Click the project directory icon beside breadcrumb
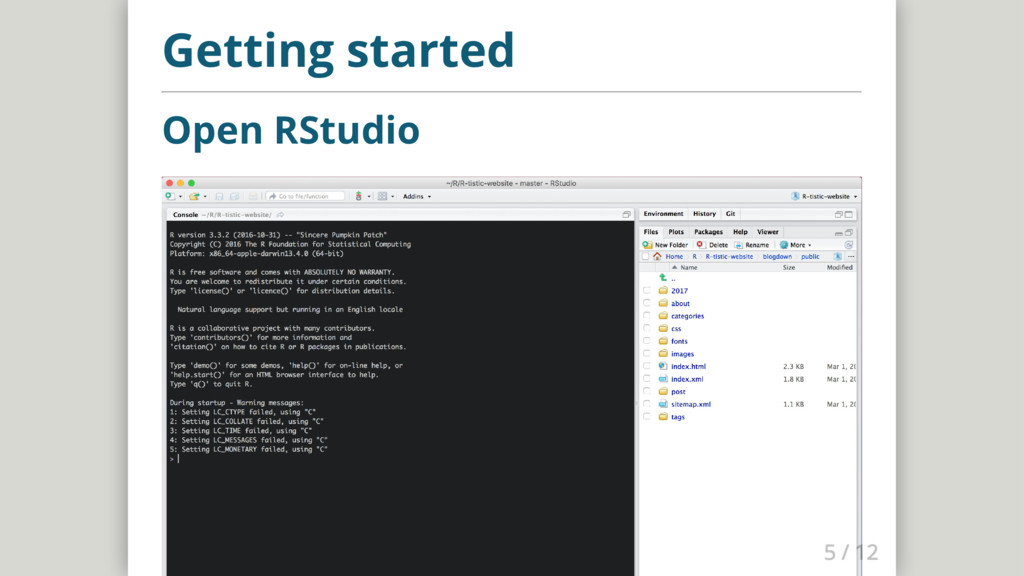The image size is (1024, 576). coord(837,257)
